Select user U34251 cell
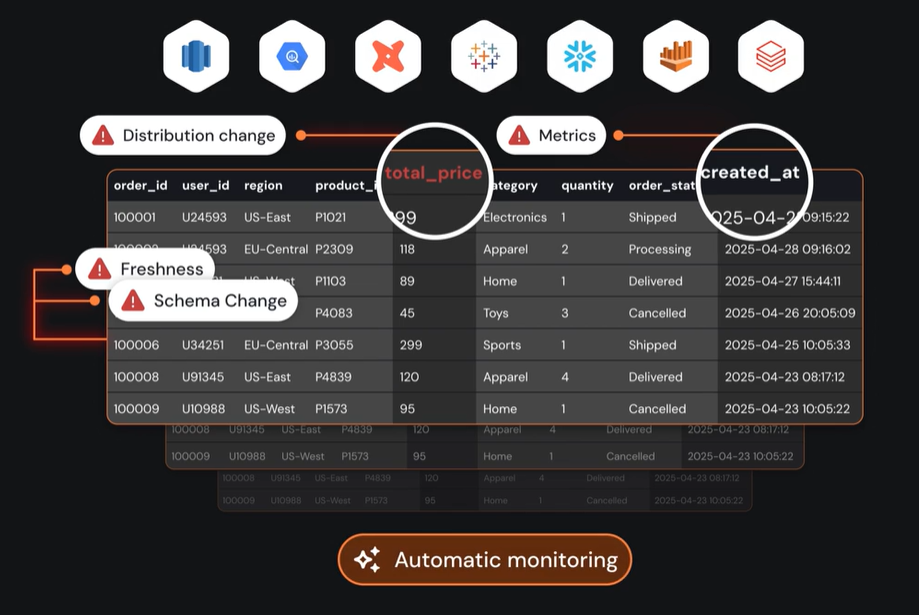This screenshot has height=615, width=919. tap(203, 345)
